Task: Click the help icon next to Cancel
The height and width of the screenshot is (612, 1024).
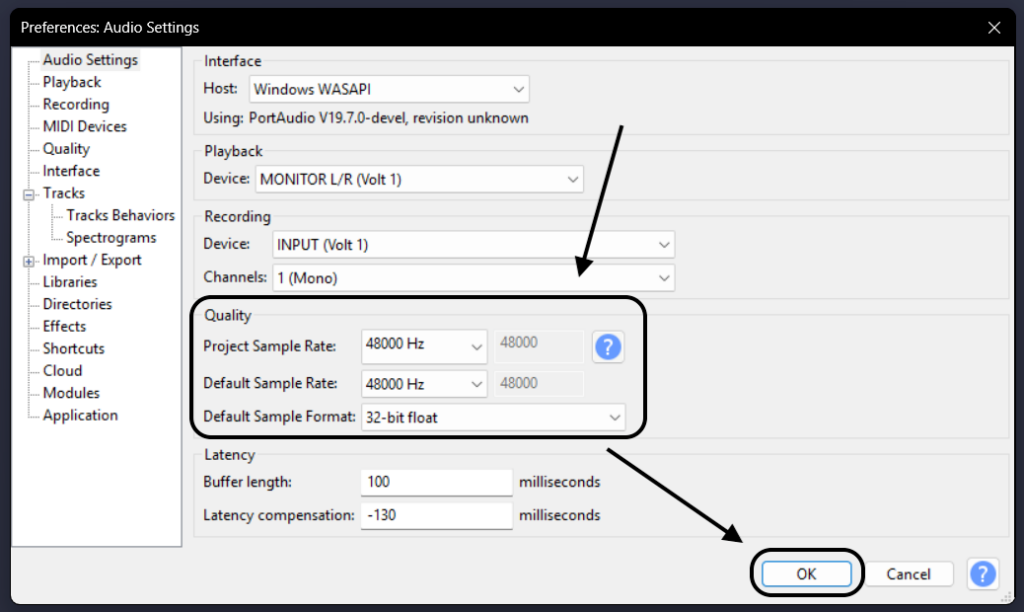Action: click(x=982, y=574)
